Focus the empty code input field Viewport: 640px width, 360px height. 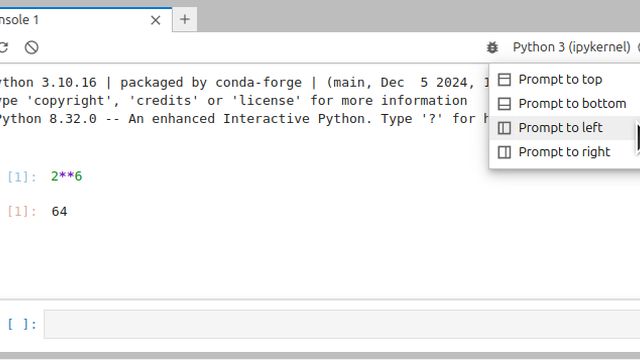(342, 324)
